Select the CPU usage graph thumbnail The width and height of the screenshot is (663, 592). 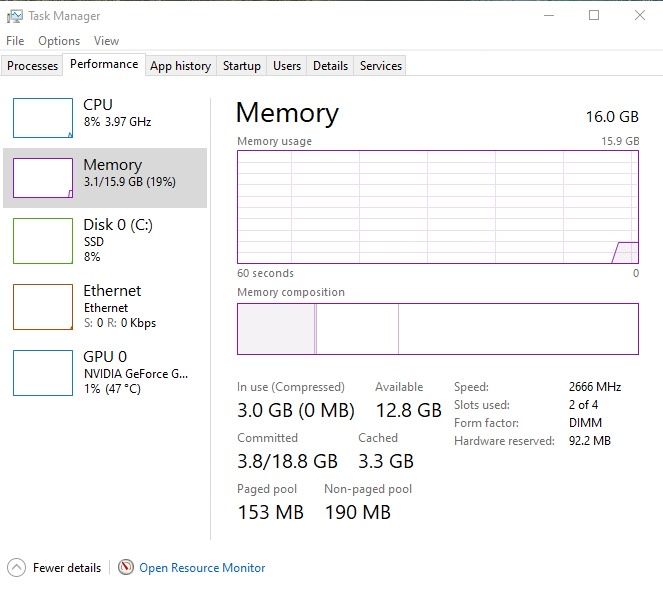(x=43, y=118)
